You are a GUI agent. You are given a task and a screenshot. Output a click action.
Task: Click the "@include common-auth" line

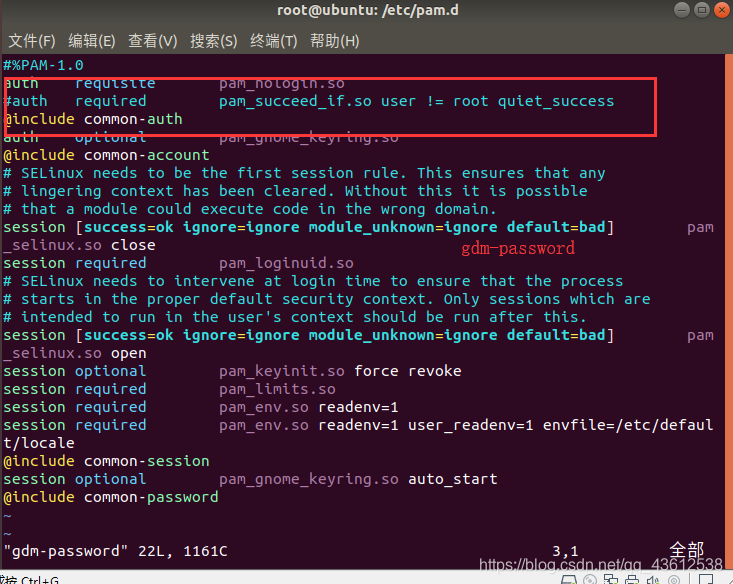pyautogui.click(x=93, y=119)
